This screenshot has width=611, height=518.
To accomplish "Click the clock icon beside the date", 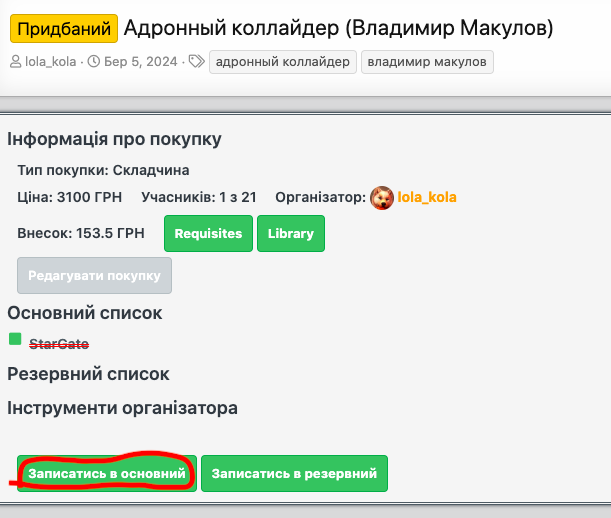I will 95,62.
